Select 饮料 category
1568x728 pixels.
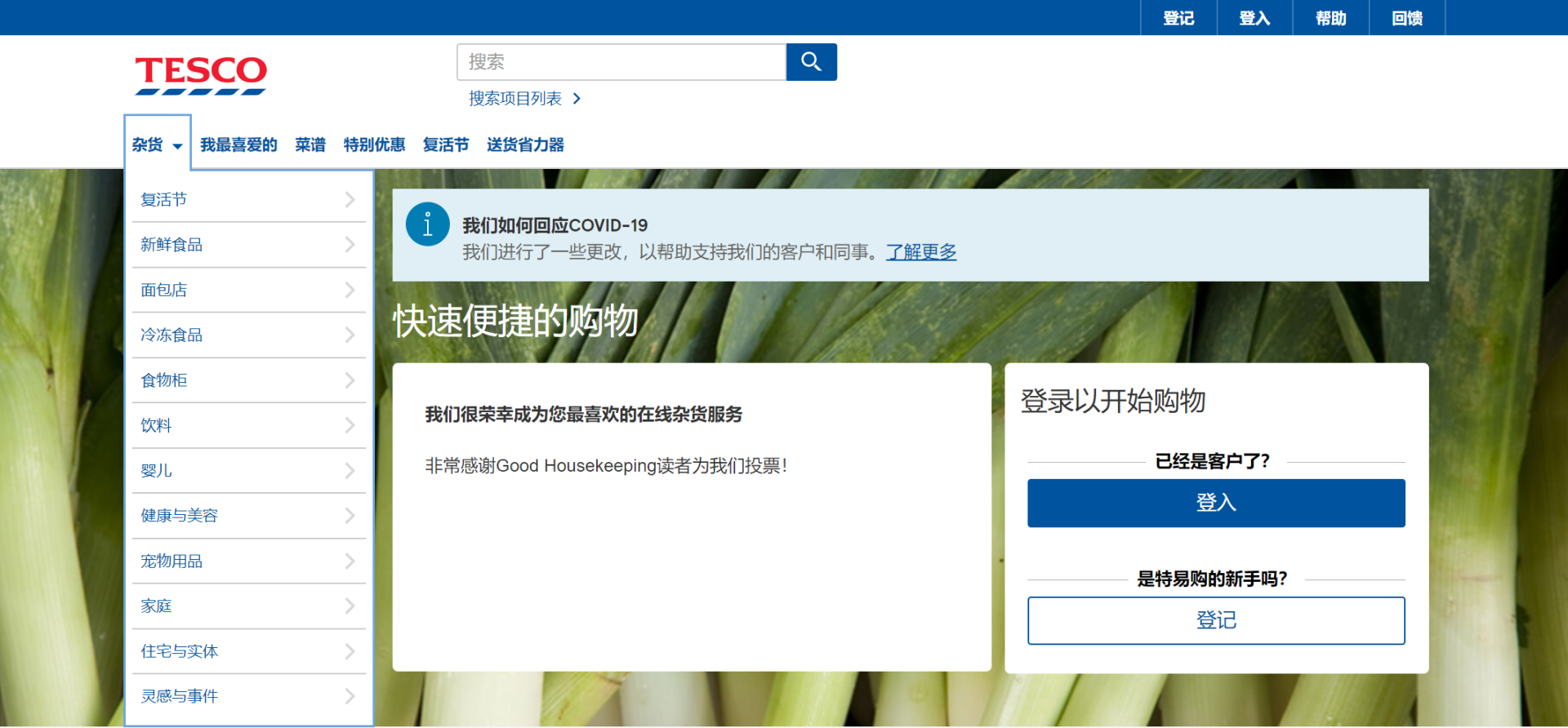click(156, 425)
